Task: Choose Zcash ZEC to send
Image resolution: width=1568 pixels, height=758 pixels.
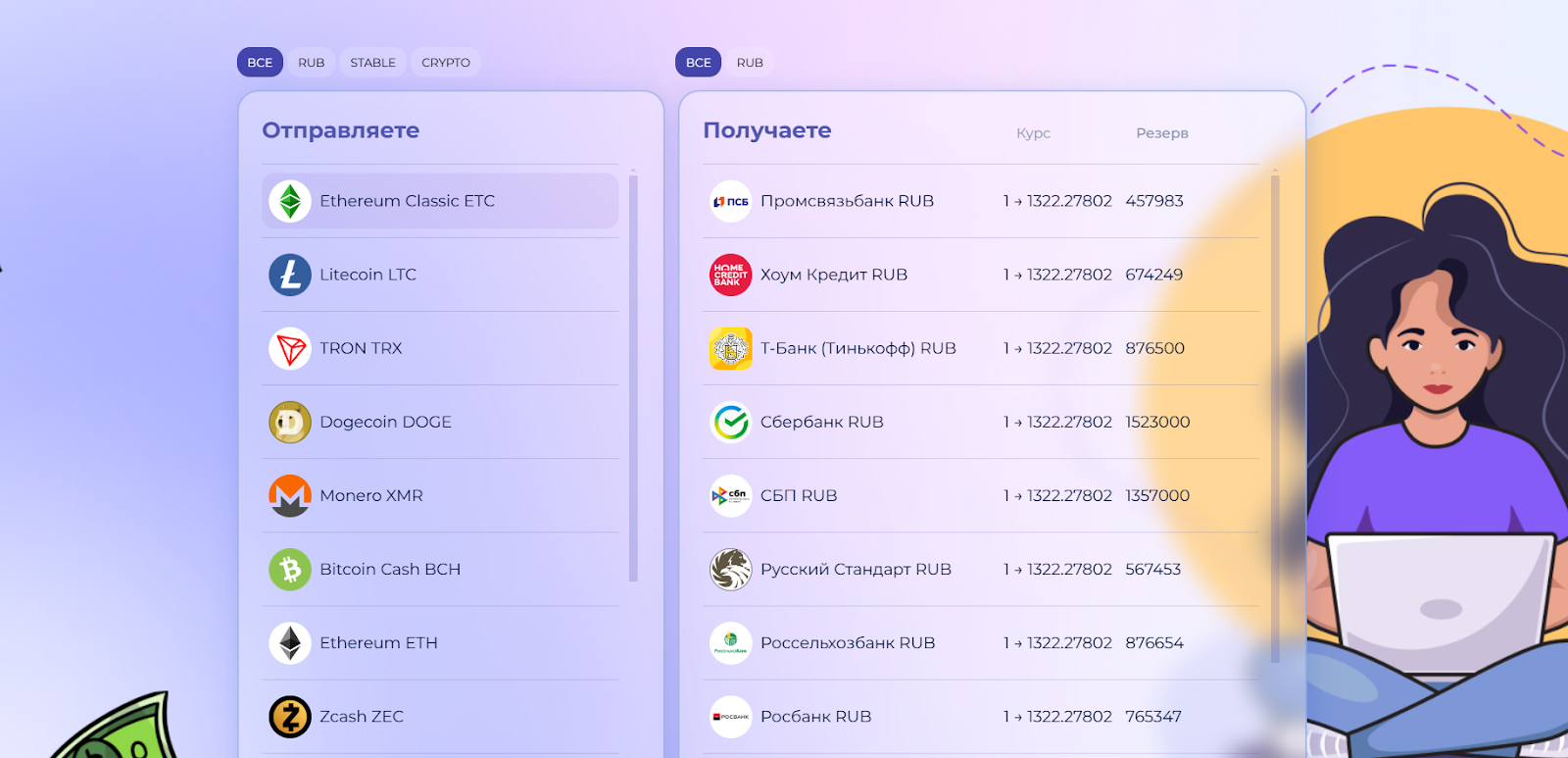Action: pos(440,717)
